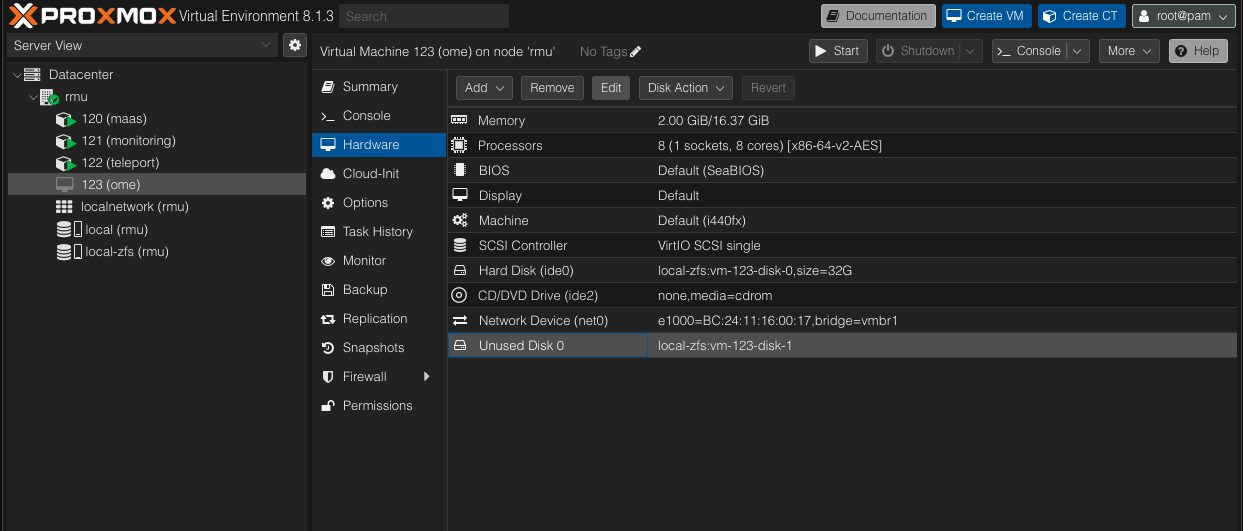Open the Monitor tab
1243x531 pixels.
378,261
